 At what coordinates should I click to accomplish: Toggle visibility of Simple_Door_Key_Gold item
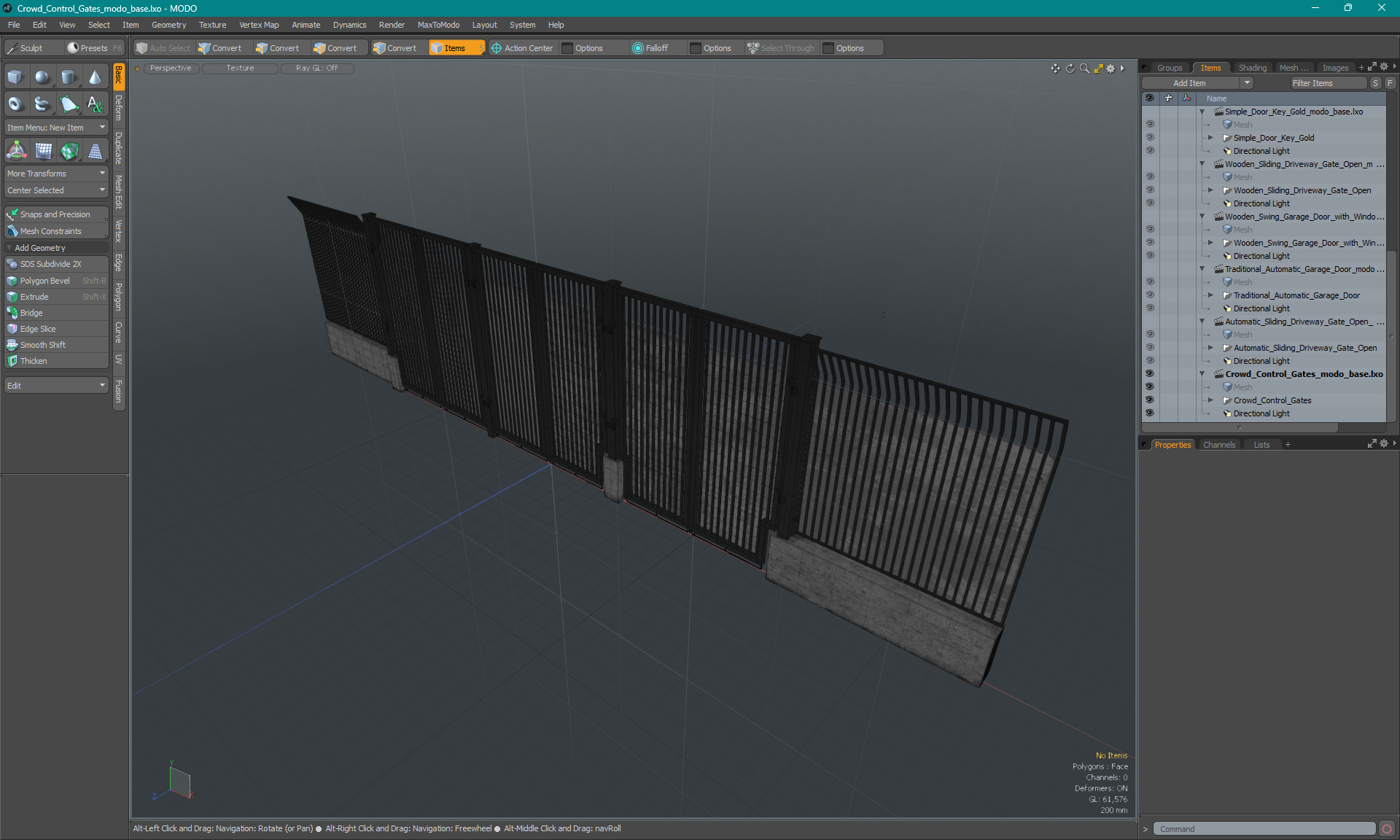pyautogui.click(x=1149, y=138)
